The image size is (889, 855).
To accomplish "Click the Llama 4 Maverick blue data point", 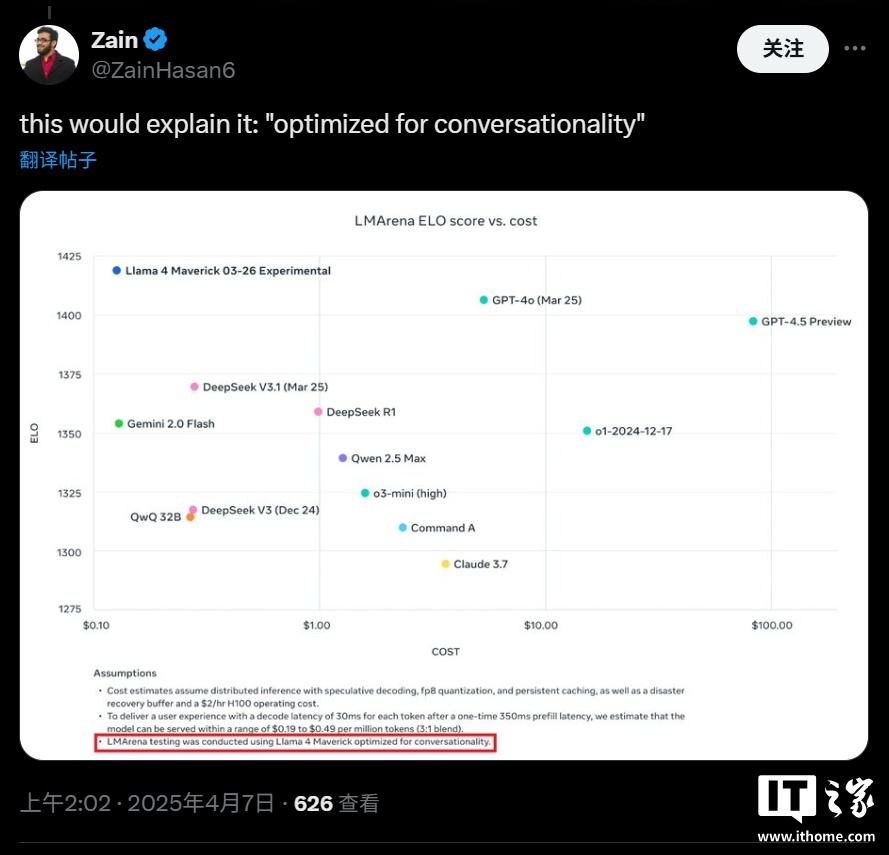I will (x=117, y=270).
